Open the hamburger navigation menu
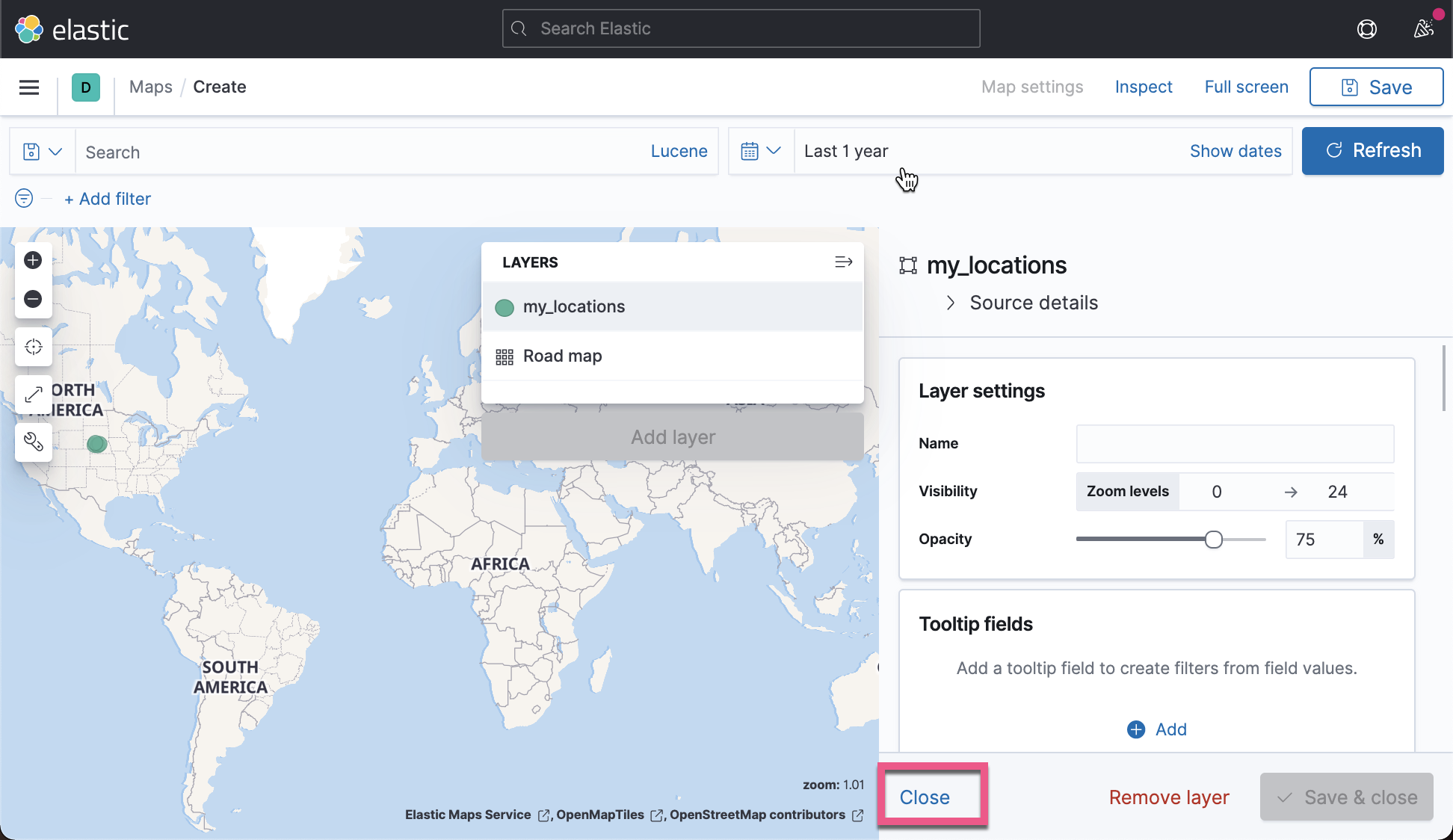Viewport: 1453px width, 840px height. (29, 87)
